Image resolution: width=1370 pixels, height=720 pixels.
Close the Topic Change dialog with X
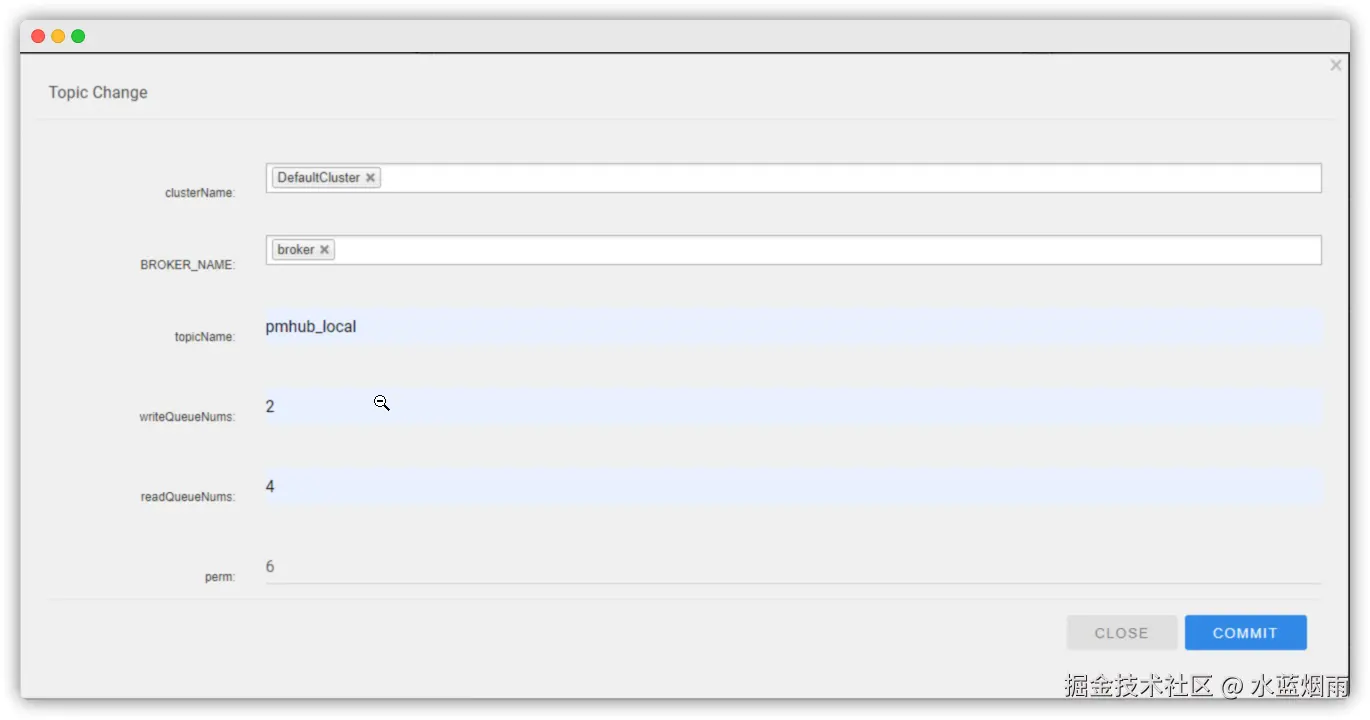(1335, 65)
